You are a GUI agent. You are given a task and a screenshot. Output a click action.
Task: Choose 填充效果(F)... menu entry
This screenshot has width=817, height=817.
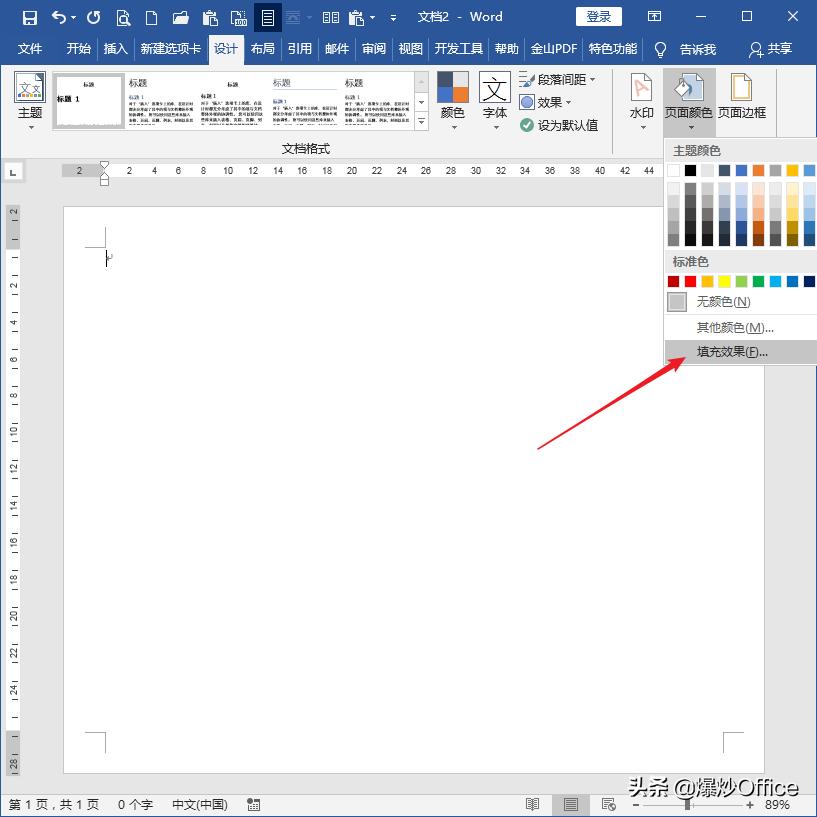pos(732,352)
